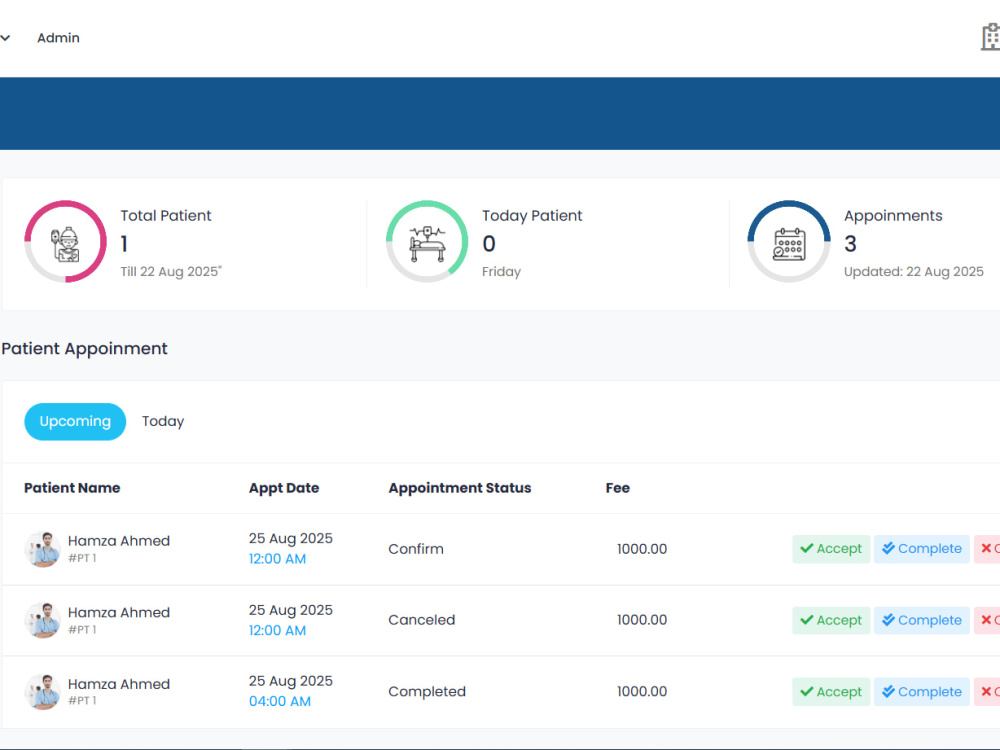Complete the Canceled status appointment

[x=922, y=620]
